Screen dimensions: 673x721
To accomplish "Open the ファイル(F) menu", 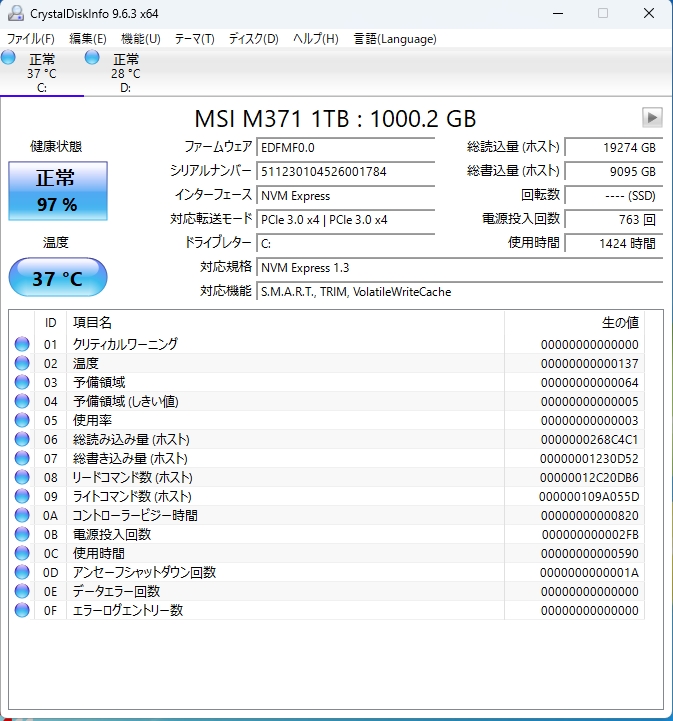I will (31, 39).
